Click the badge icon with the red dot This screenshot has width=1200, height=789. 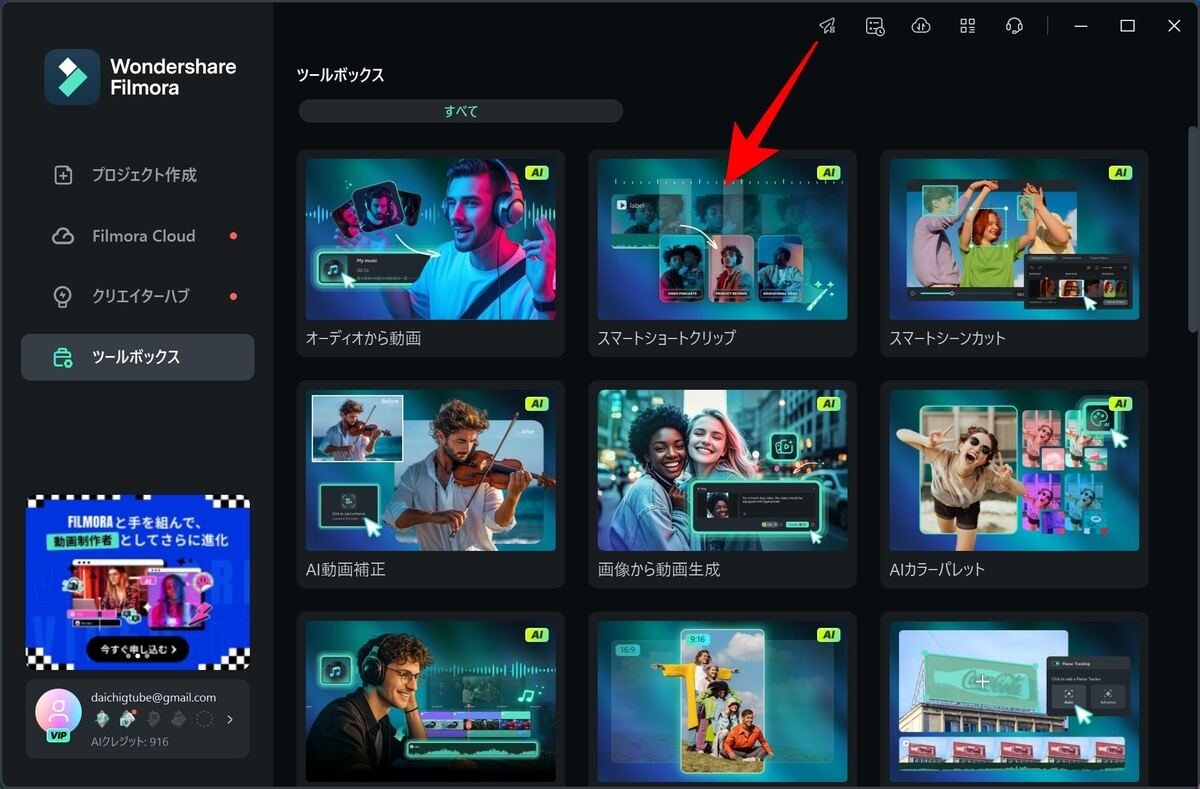click(x=128, y=719)
